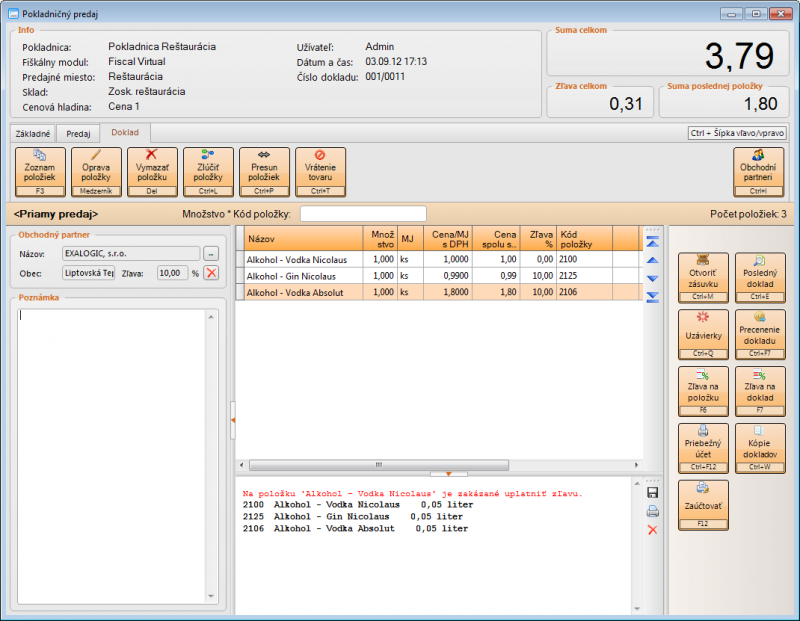The width and height of the screenshot is (800, 621).
Task: Remove partner discount with red X
Action: coord(211,273)
